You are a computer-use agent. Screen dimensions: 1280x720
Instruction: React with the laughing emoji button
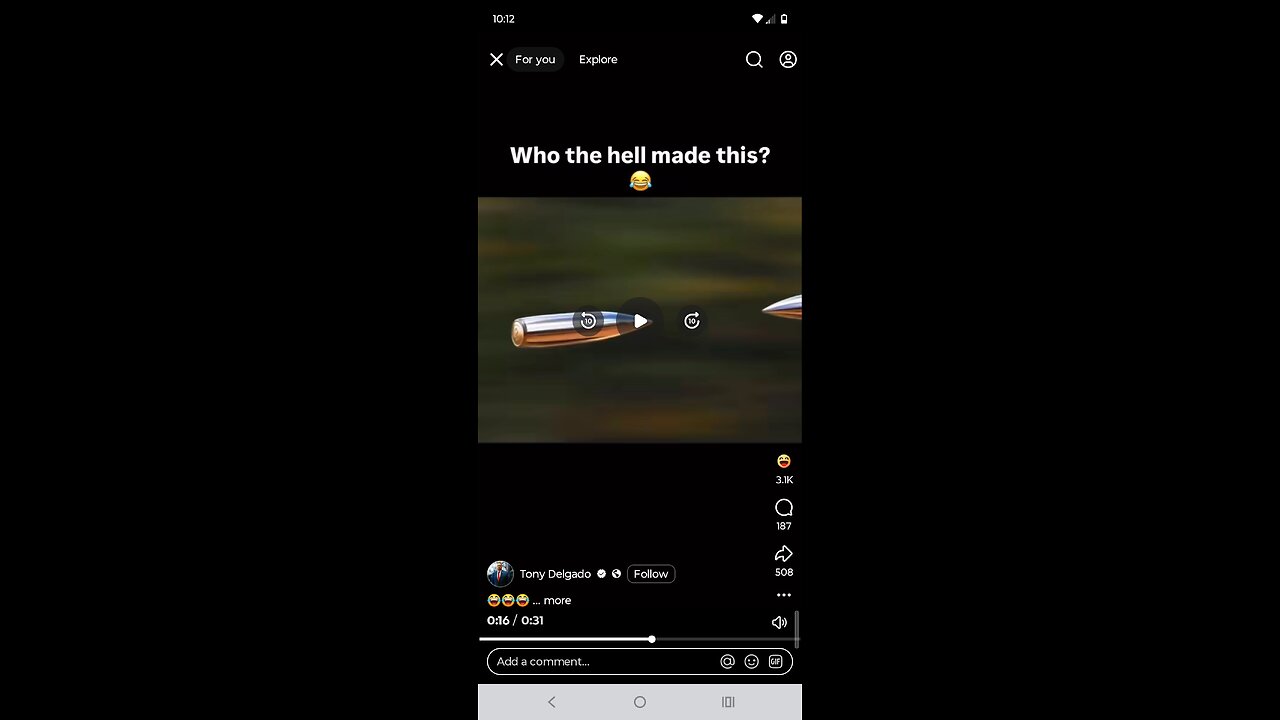(784, 461)
